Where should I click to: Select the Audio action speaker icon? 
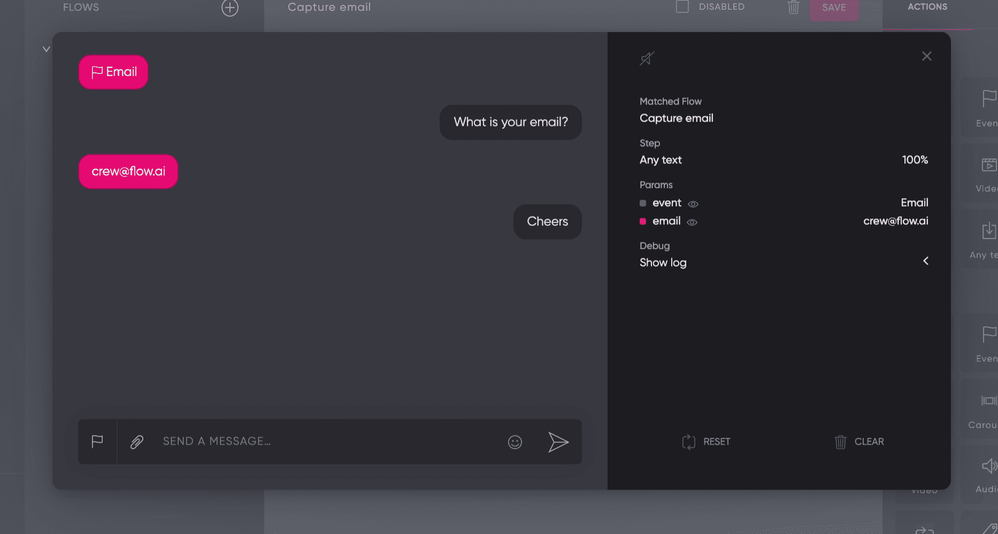[x=989, y=466]
